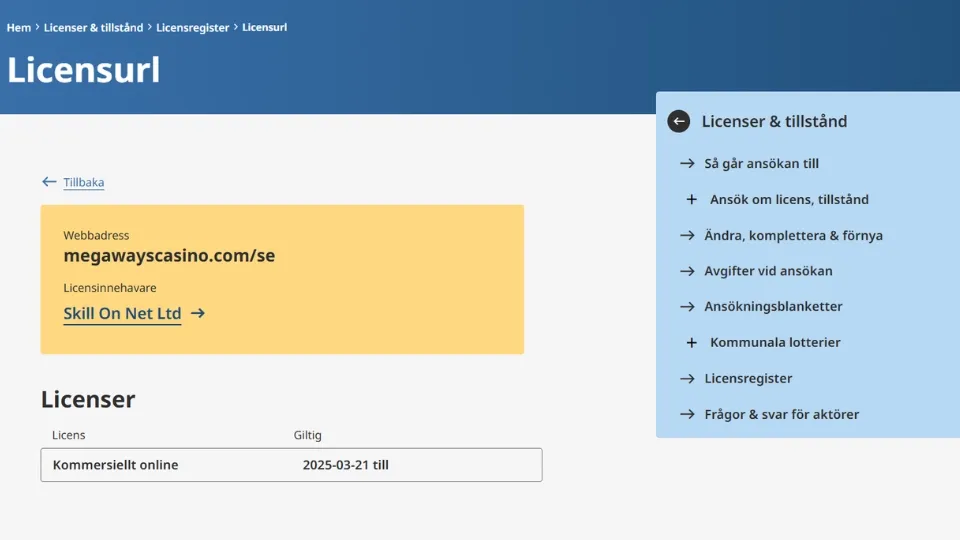Click the Licenser section heading

88,399
